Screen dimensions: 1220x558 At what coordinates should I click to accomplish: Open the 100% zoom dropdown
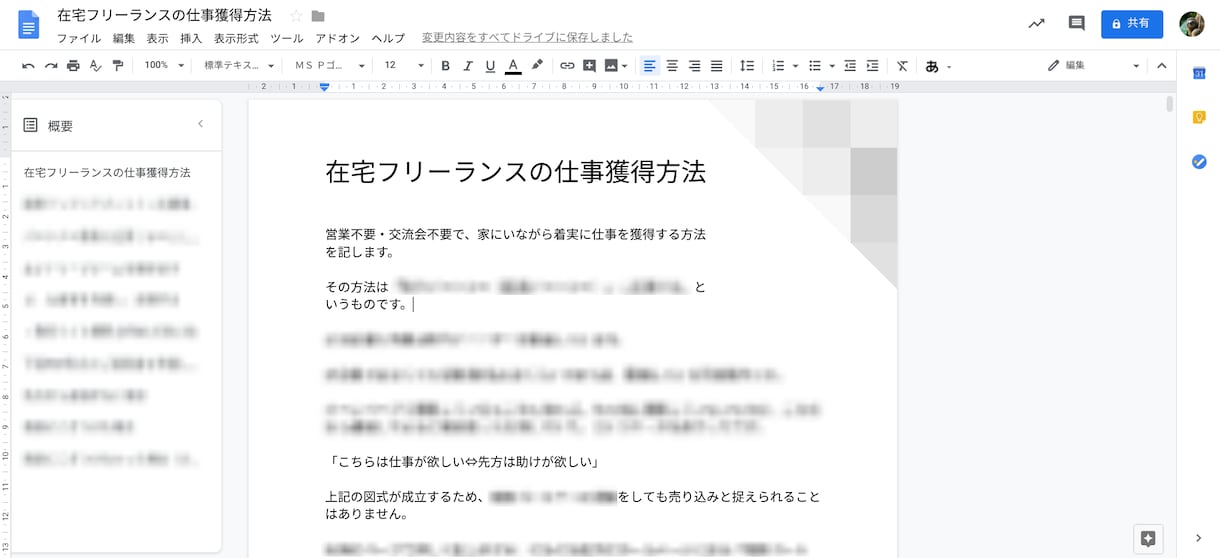tap(164, 65)
